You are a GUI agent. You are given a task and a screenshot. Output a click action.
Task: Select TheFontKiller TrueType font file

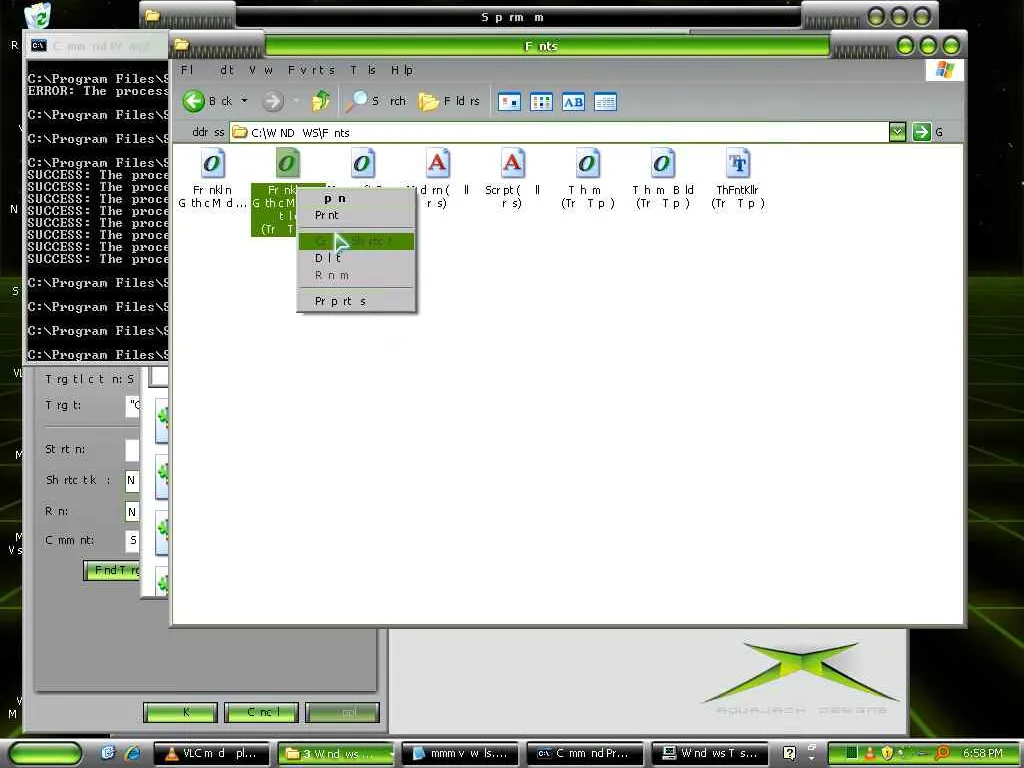click(x=737, y=178)
